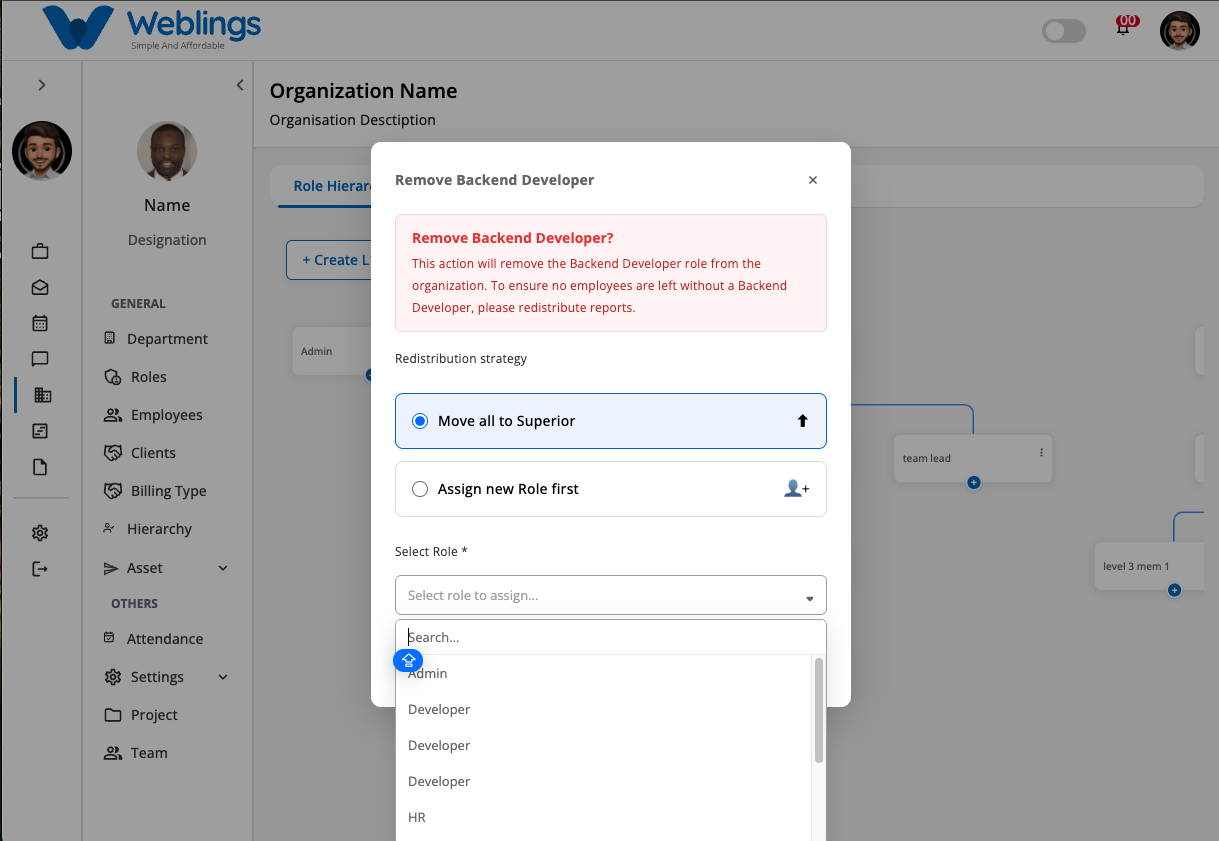Open Project in the sidebar
This screenshot has width=1219, height=841.
[141, 715]
